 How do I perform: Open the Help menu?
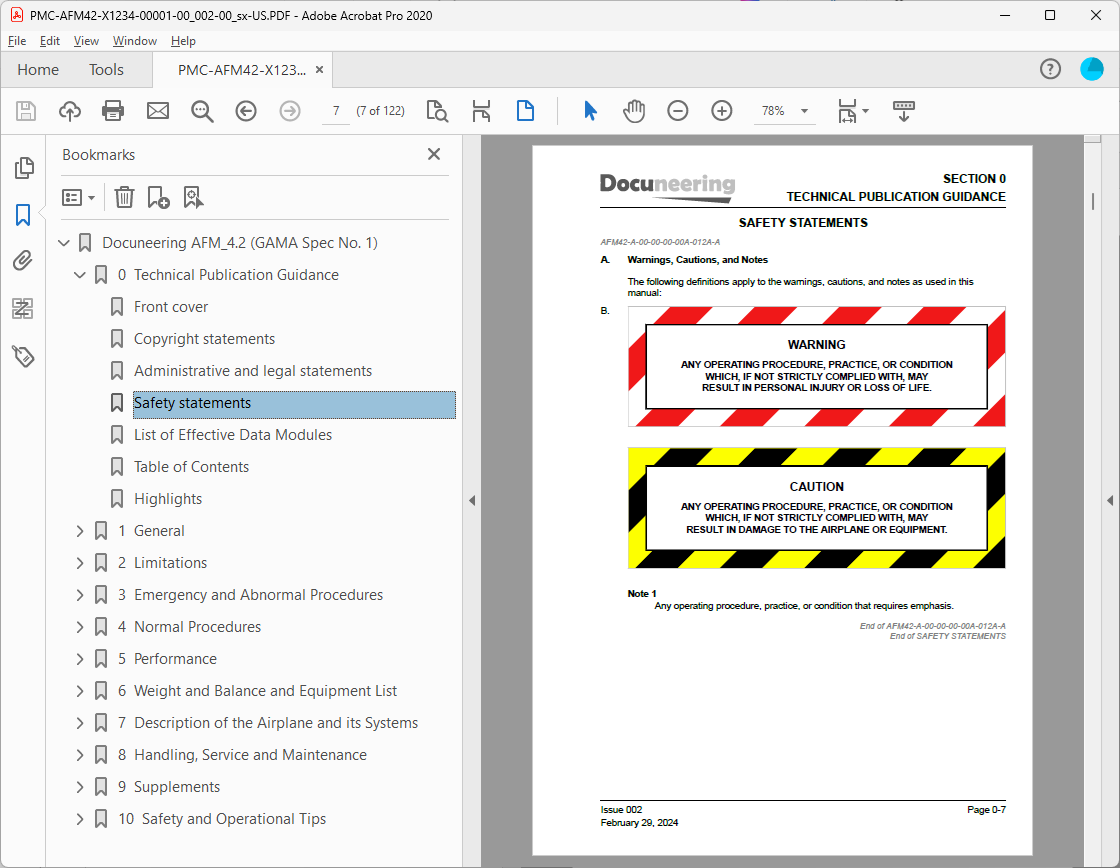click(x=183, y=41)
